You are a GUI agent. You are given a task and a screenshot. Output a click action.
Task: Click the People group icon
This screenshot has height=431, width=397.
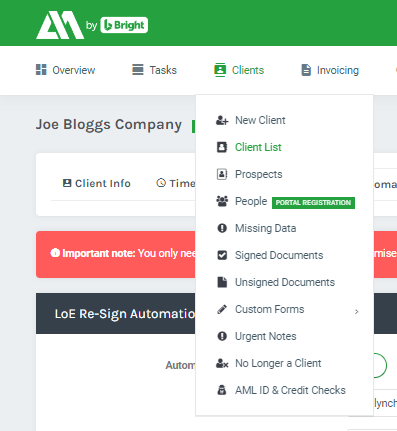click(x=222, y=201)
